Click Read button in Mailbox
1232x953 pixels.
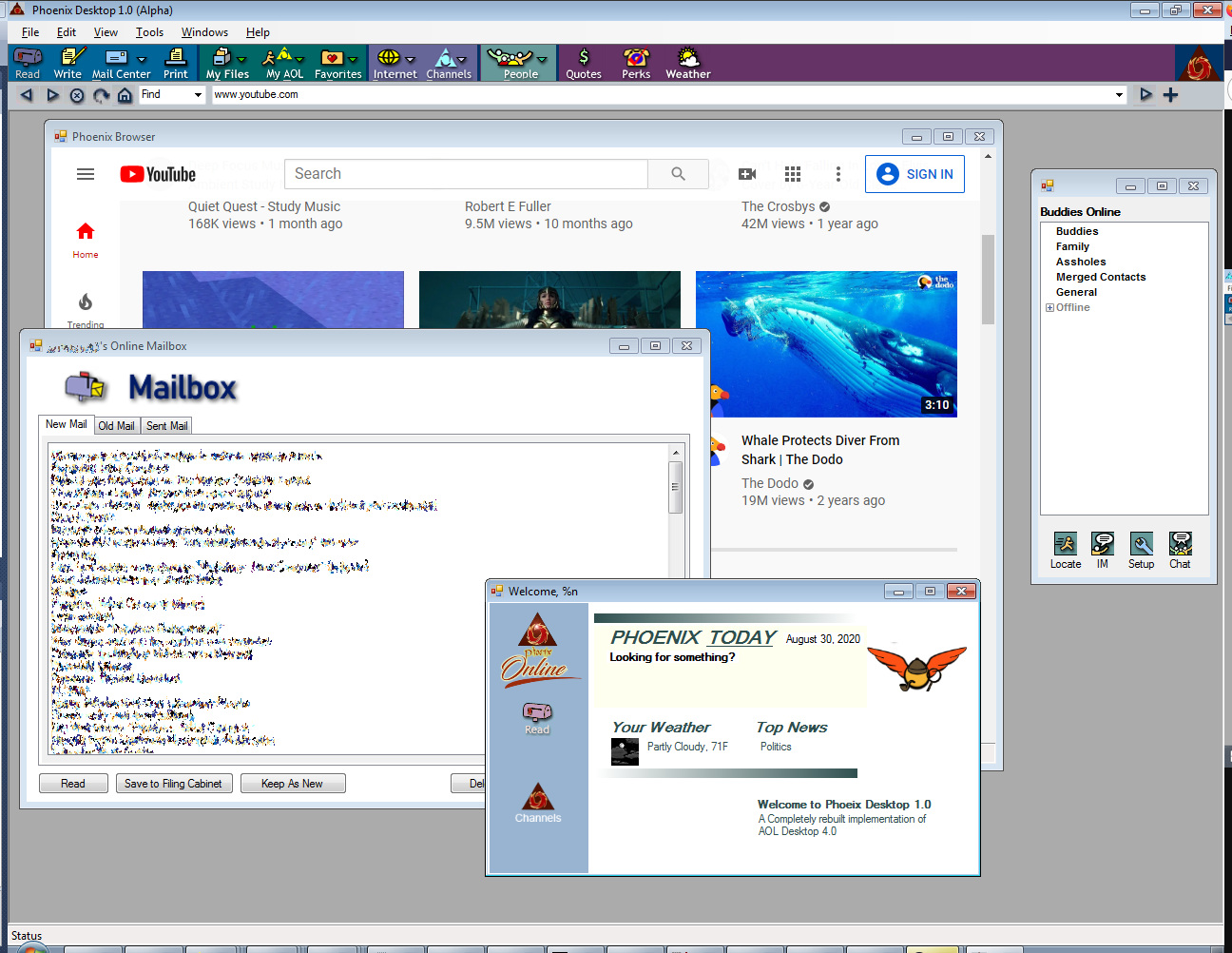coord(73,784)
